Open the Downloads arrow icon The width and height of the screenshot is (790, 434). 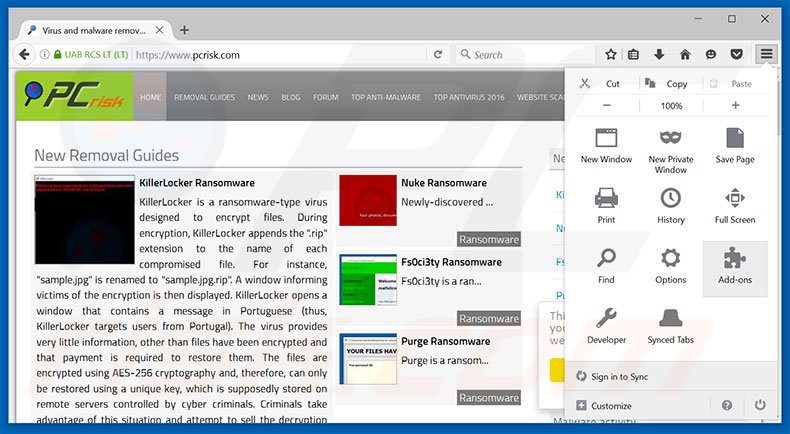click(659, 54)
